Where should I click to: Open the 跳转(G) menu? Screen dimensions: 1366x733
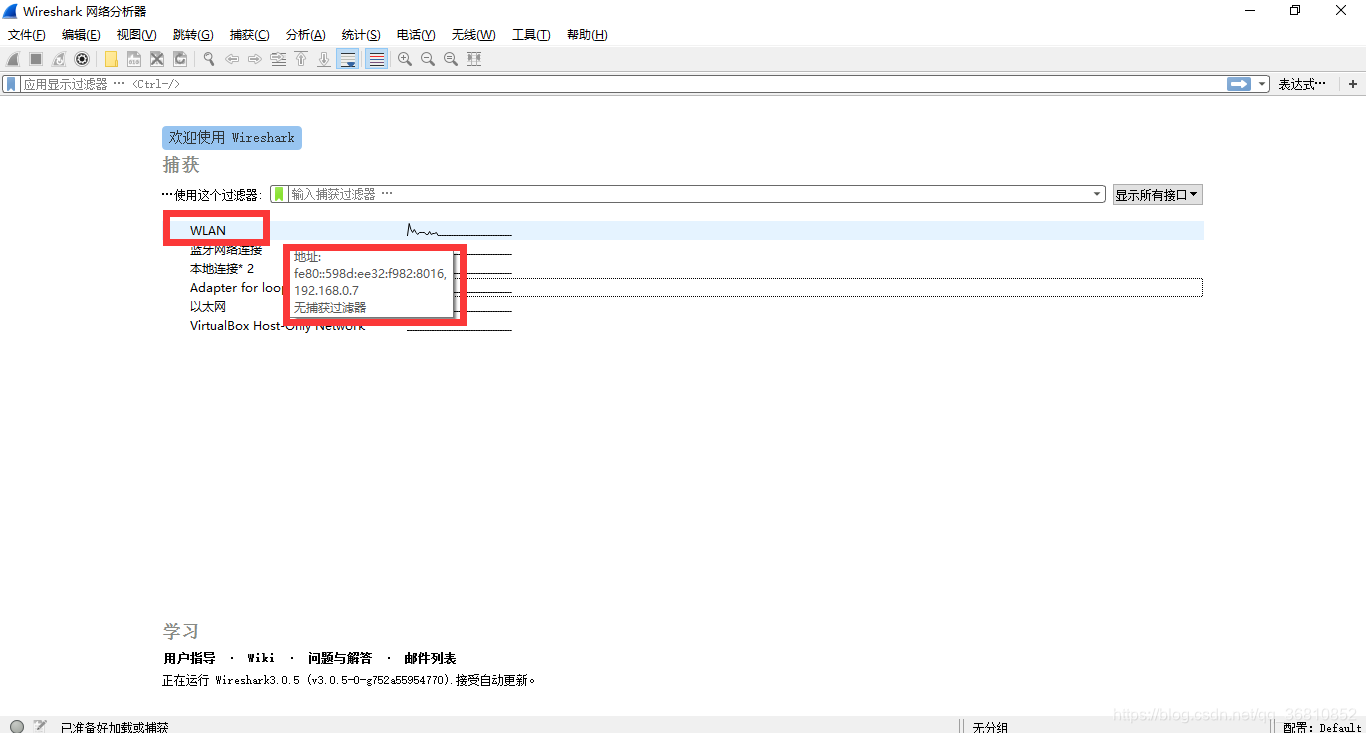point(193,35)
